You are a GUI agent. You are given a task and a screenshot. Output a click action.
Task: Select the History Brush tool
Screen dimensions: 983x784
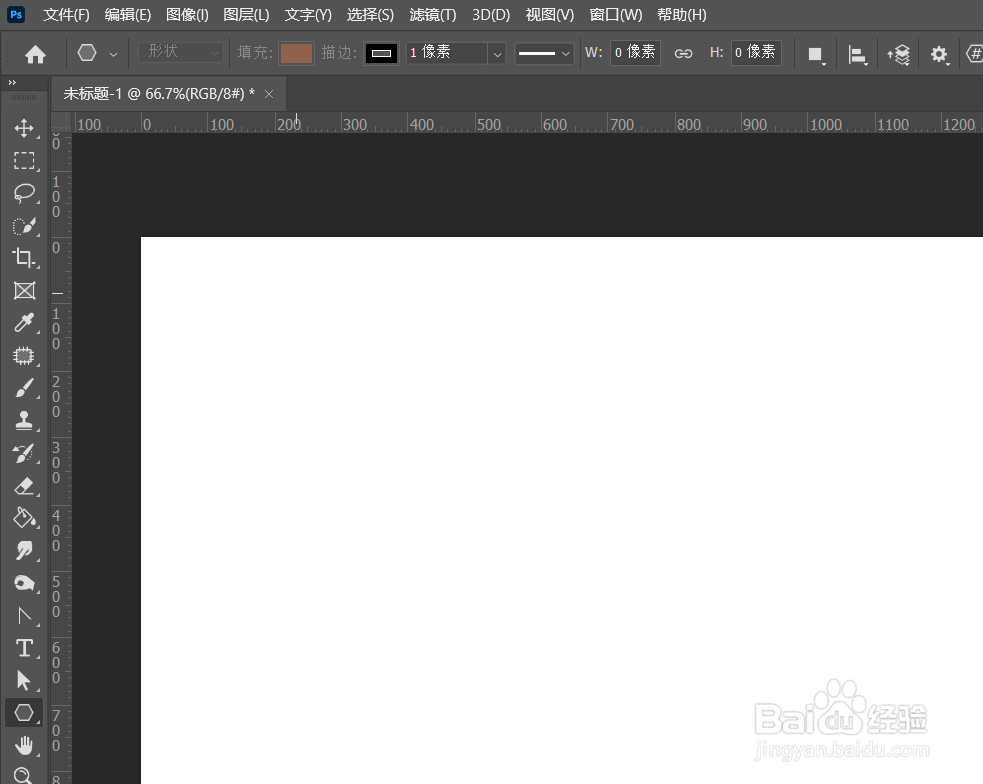click(x=24, y=452)
